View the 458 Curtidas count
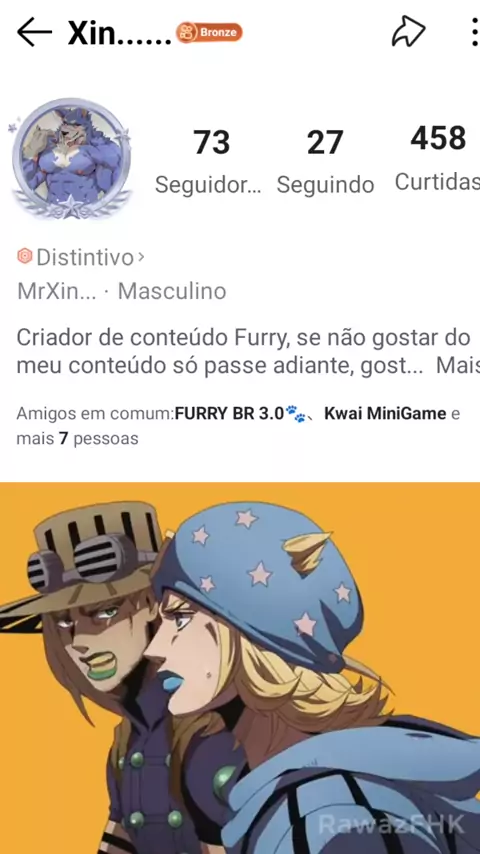Screen dimensions: 480x854 tap(438, 160)
